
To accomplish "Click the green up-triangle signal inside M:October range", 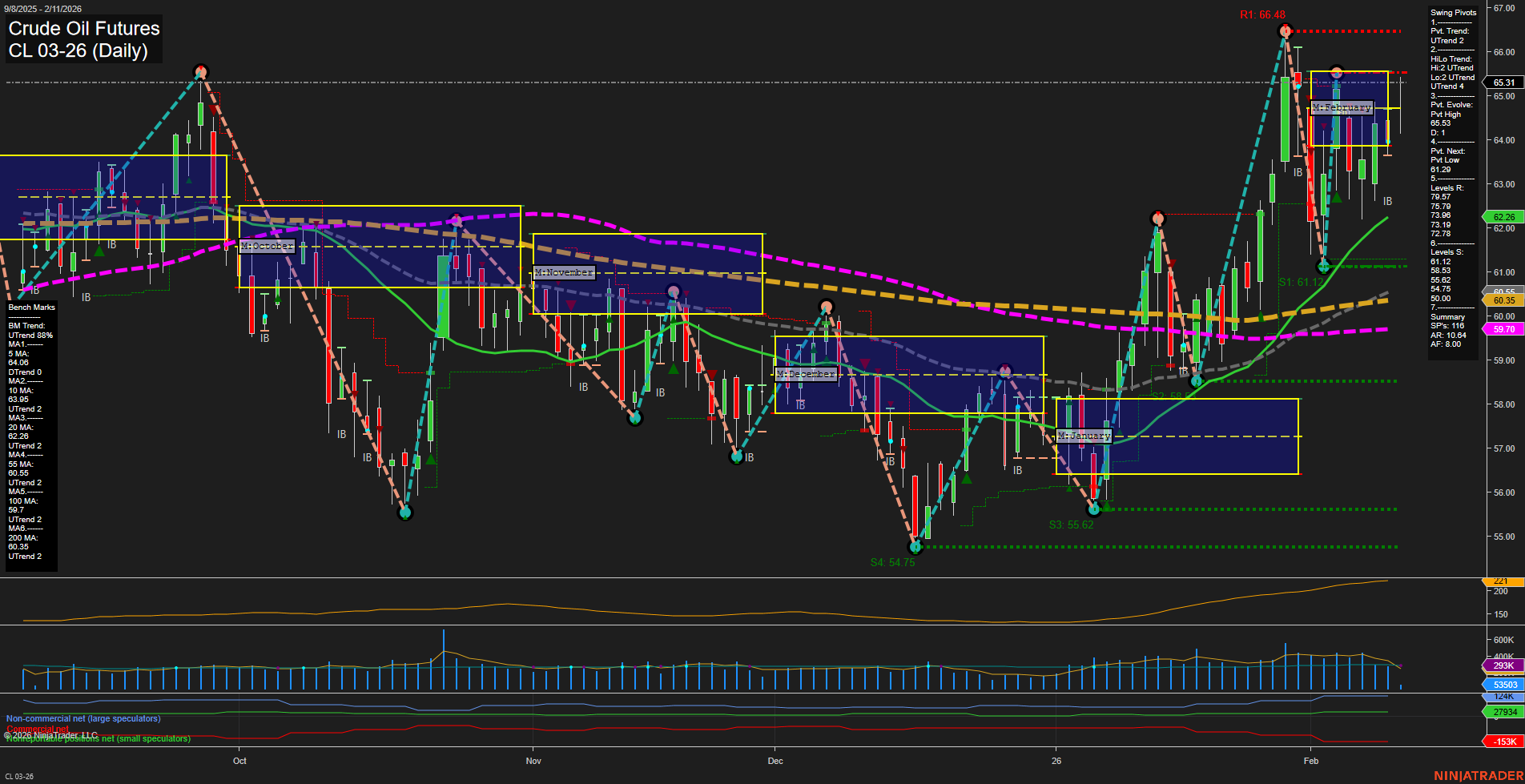I will (278, 300).
